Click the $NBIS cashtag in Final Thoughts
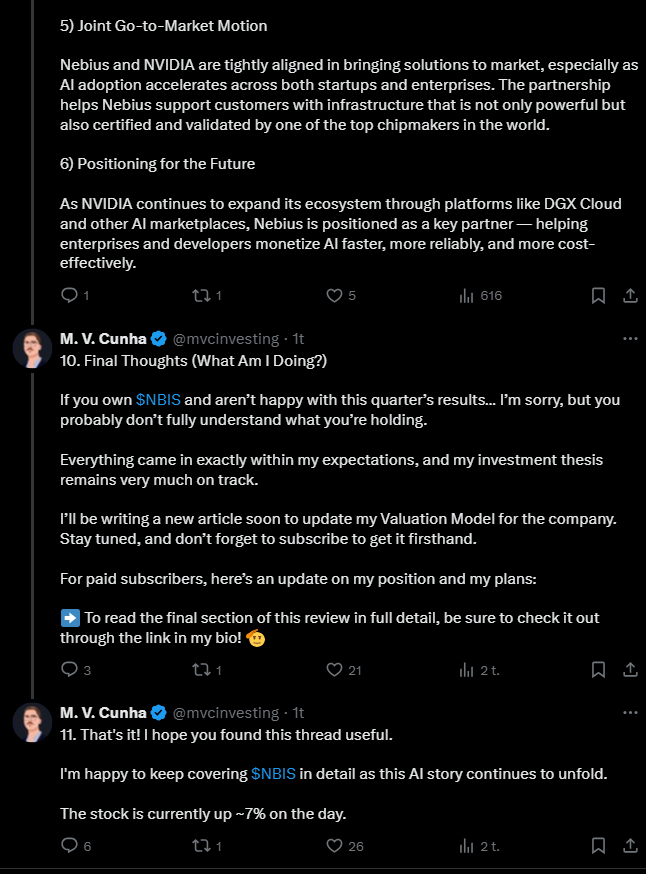Viewport: 646px width, 874px height. coord(158,399)
